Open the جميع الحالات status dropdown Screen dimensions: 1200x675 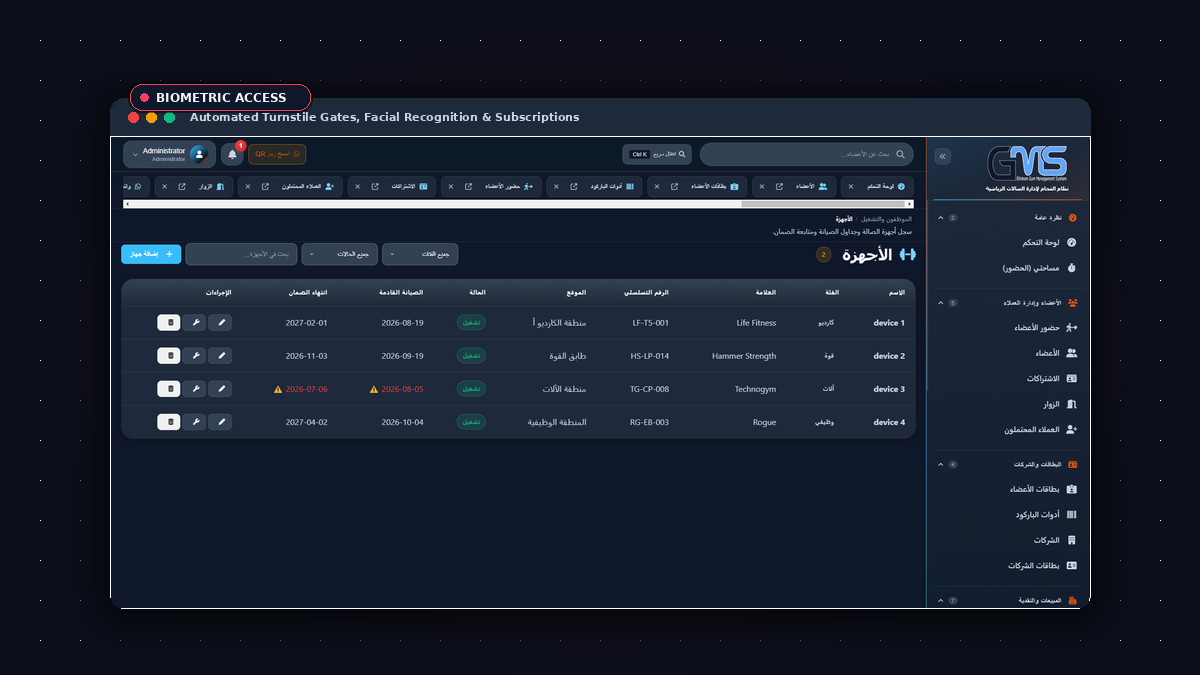(339, 255)
